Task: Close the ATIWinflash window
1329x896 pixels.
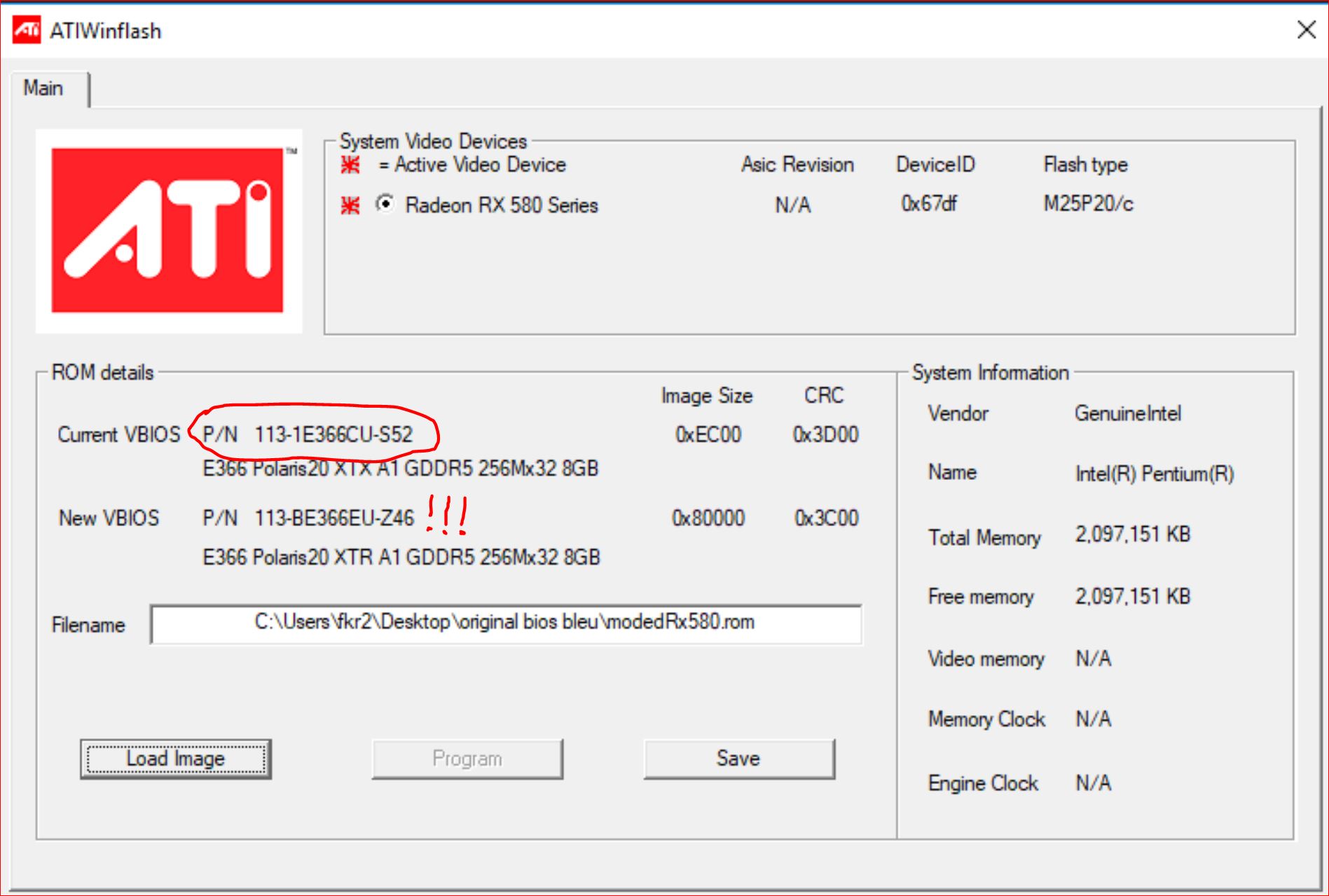Action: pos(1307,30)
